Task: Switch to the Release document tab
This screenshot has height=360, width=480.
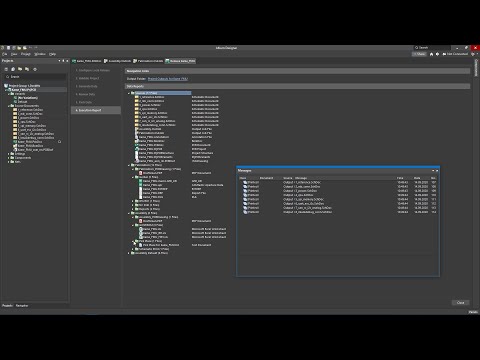Action: pos(180,61)
